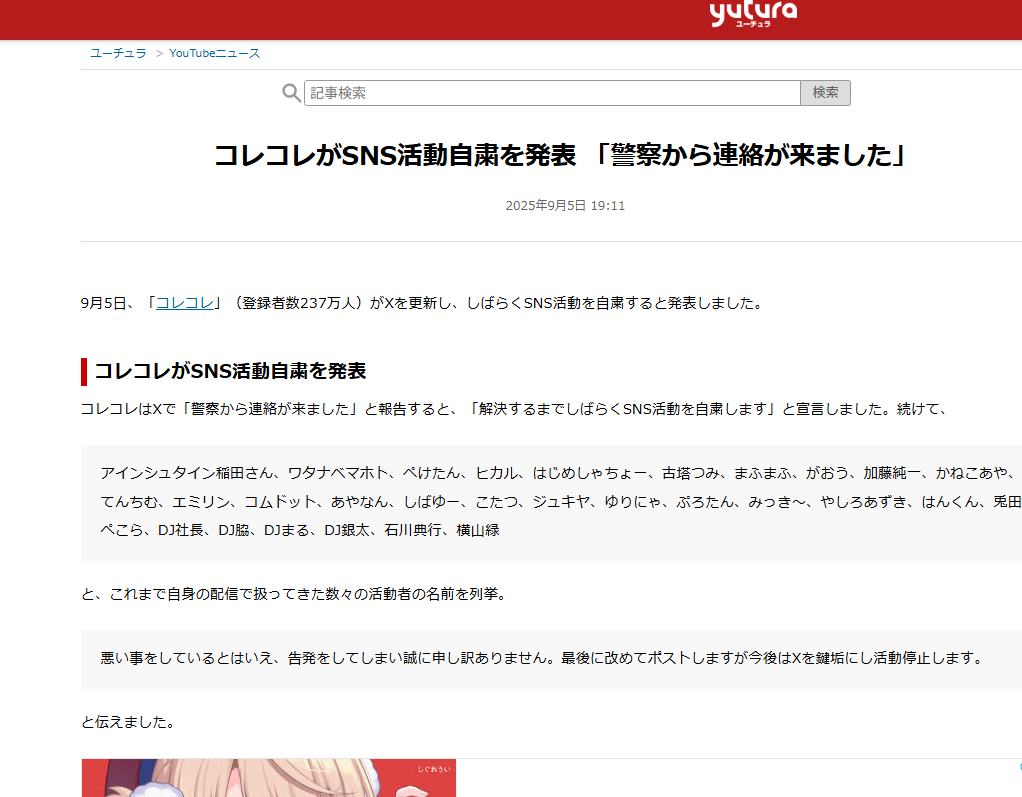Click the anime illustration thumbnail at bottom
The image size is (1022, 797).
(x=269, y=777)
